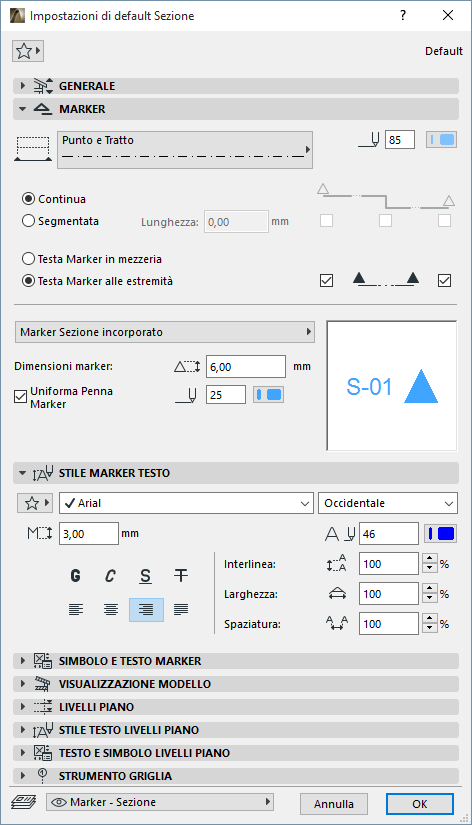
Task: Click the marker pen icon beside 25
Action: point(186,395)
